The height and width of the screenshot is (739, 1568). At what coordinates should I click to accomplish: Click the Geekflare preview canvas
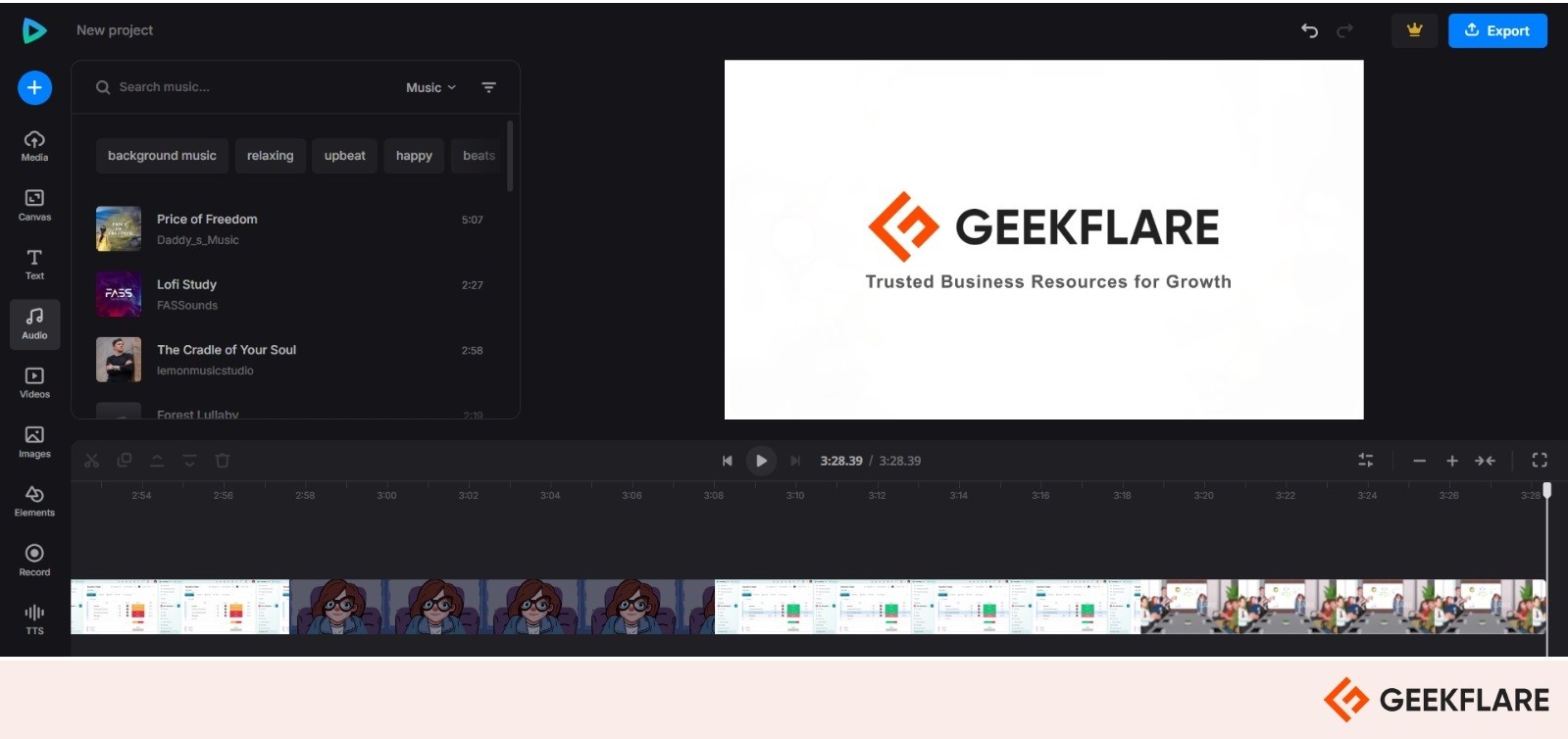pyautogui.click(x=1043, y=240)
